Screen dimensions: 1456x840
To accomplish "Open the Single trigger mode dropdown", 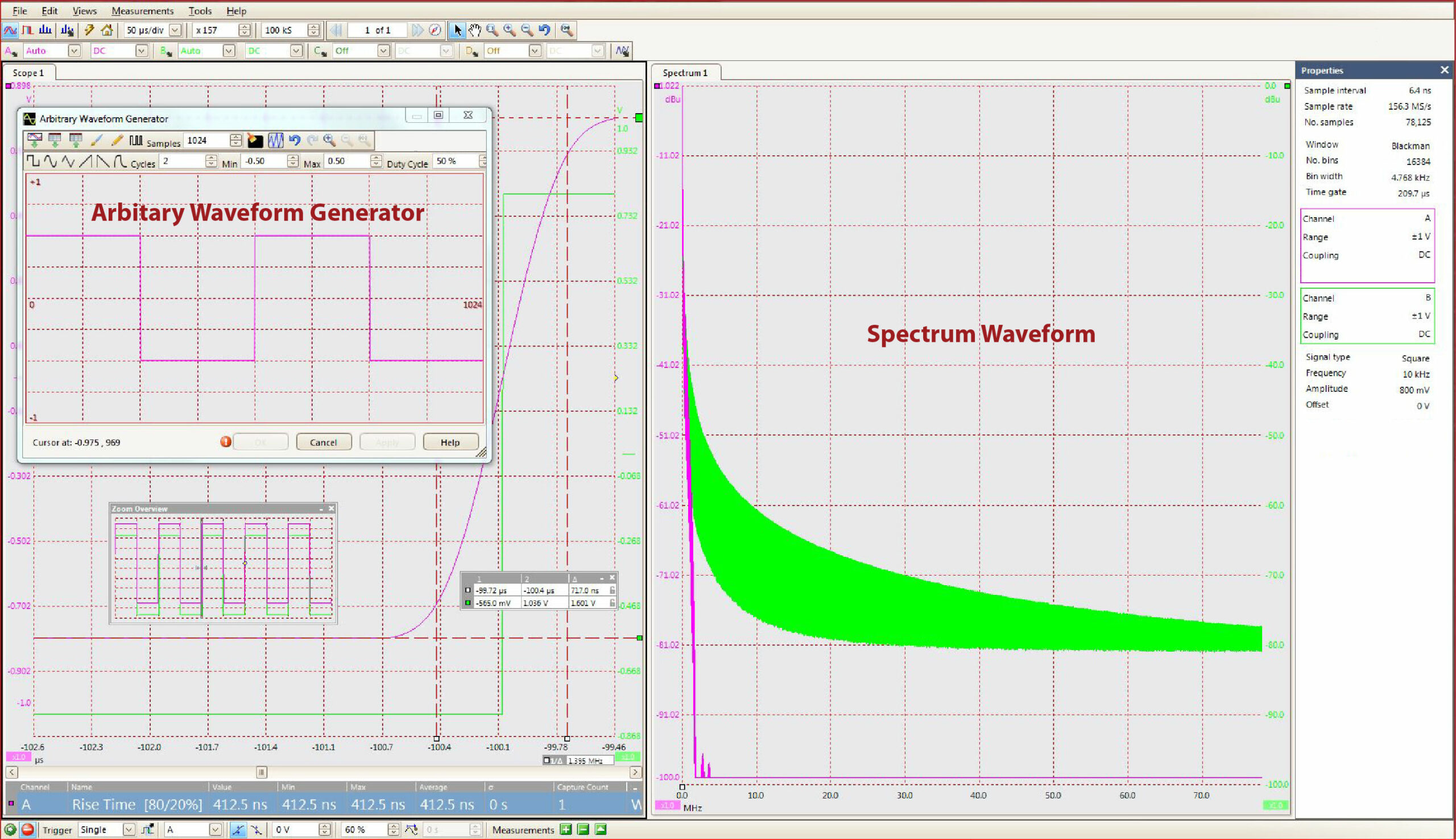I will click(129, 830).
